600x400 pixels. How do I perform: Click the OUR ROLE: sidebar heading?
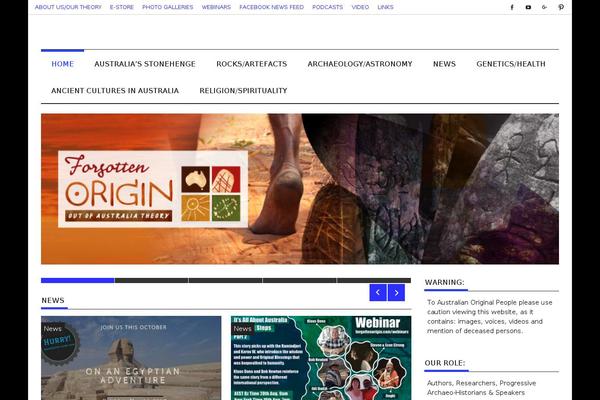tap(445, 363)
